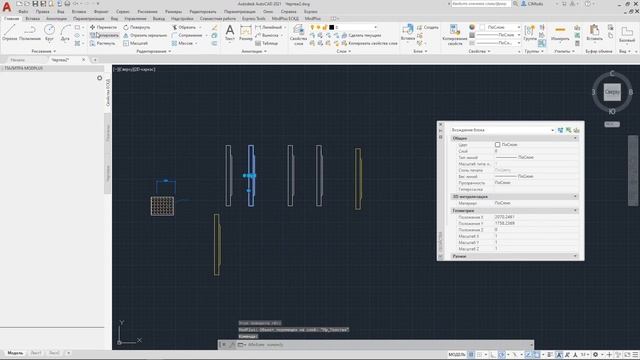Screen dimensions: 640x360
Task: Click the Масштаб (Scale) command
Action: coord(136,43)
